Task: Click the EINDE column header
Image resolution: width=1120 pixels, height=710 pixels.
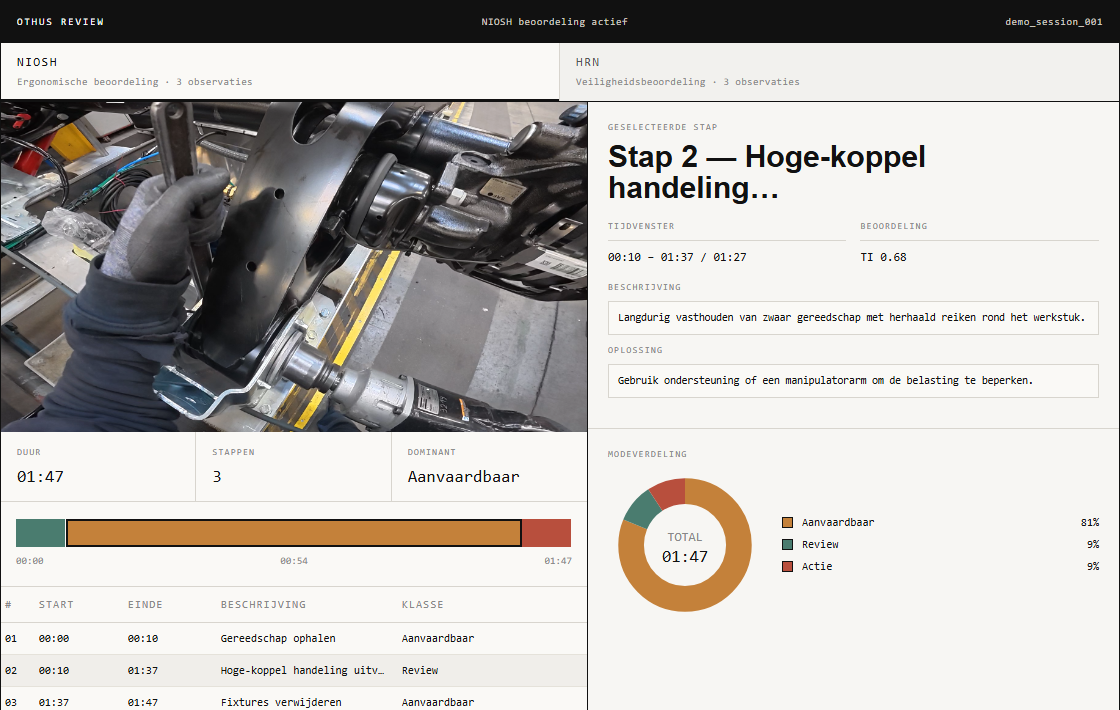Action: pos(145,604)
